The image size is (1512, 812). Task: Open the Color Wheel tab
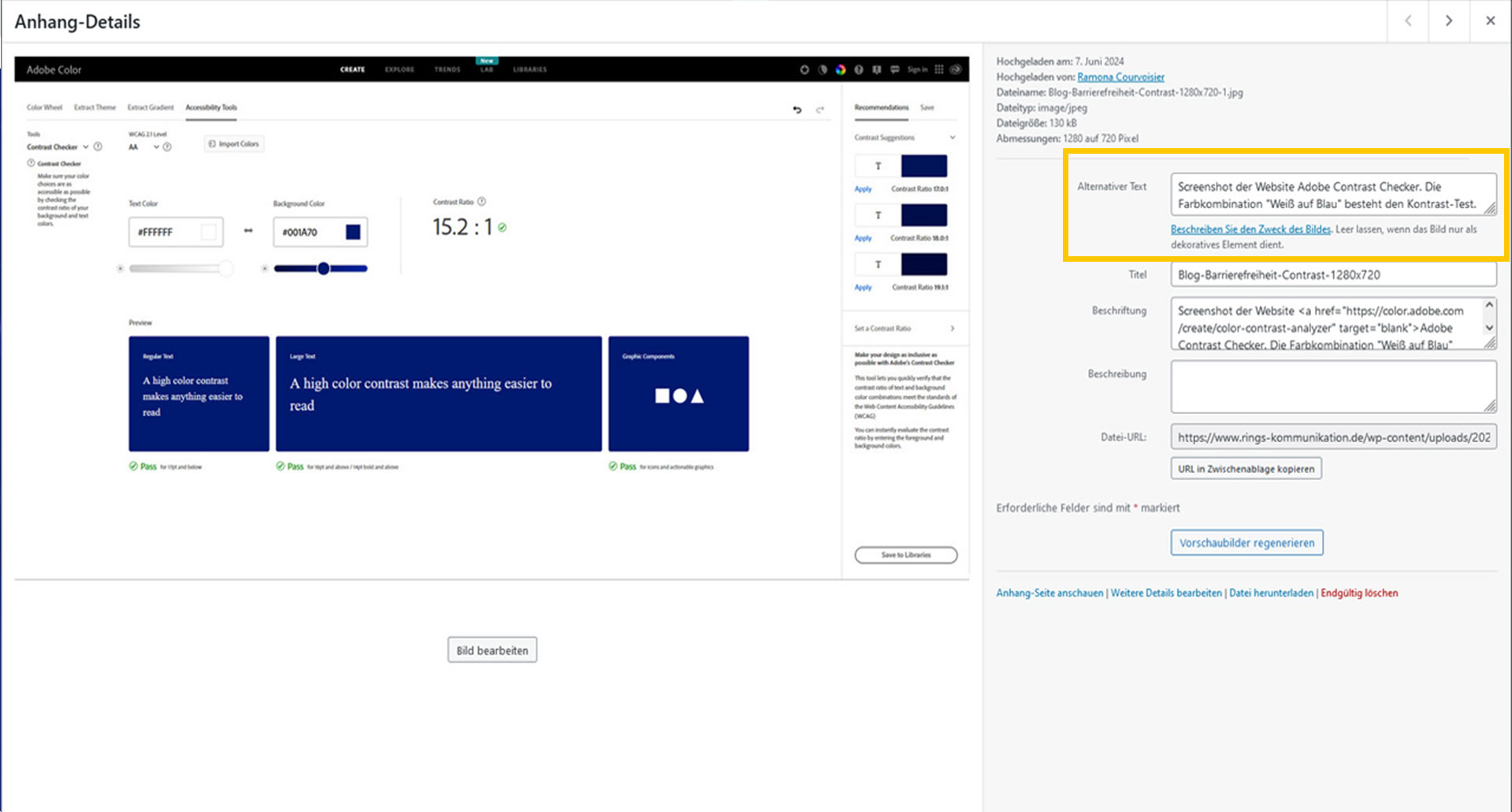(44, 107)
